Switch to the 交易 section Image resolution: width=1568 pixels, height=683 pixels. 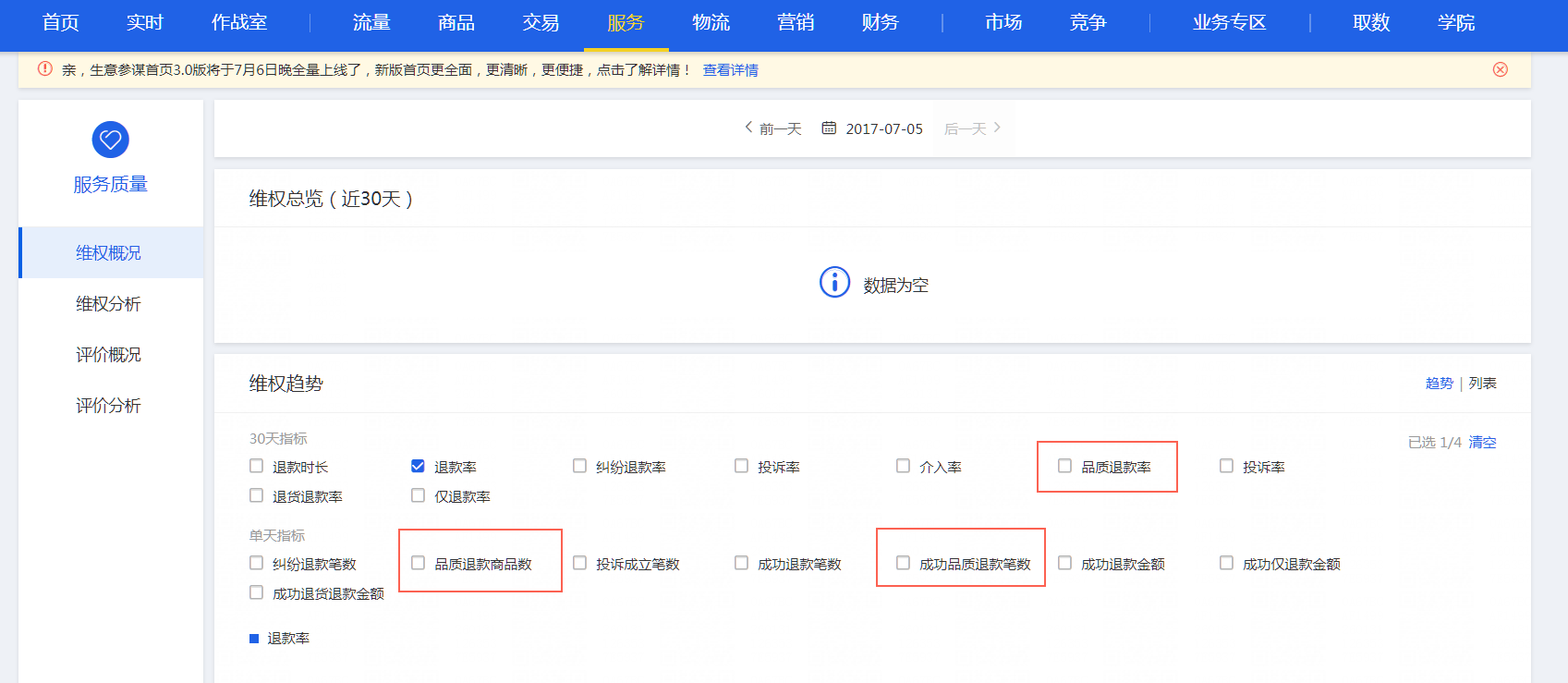click(x=541, y=22)
